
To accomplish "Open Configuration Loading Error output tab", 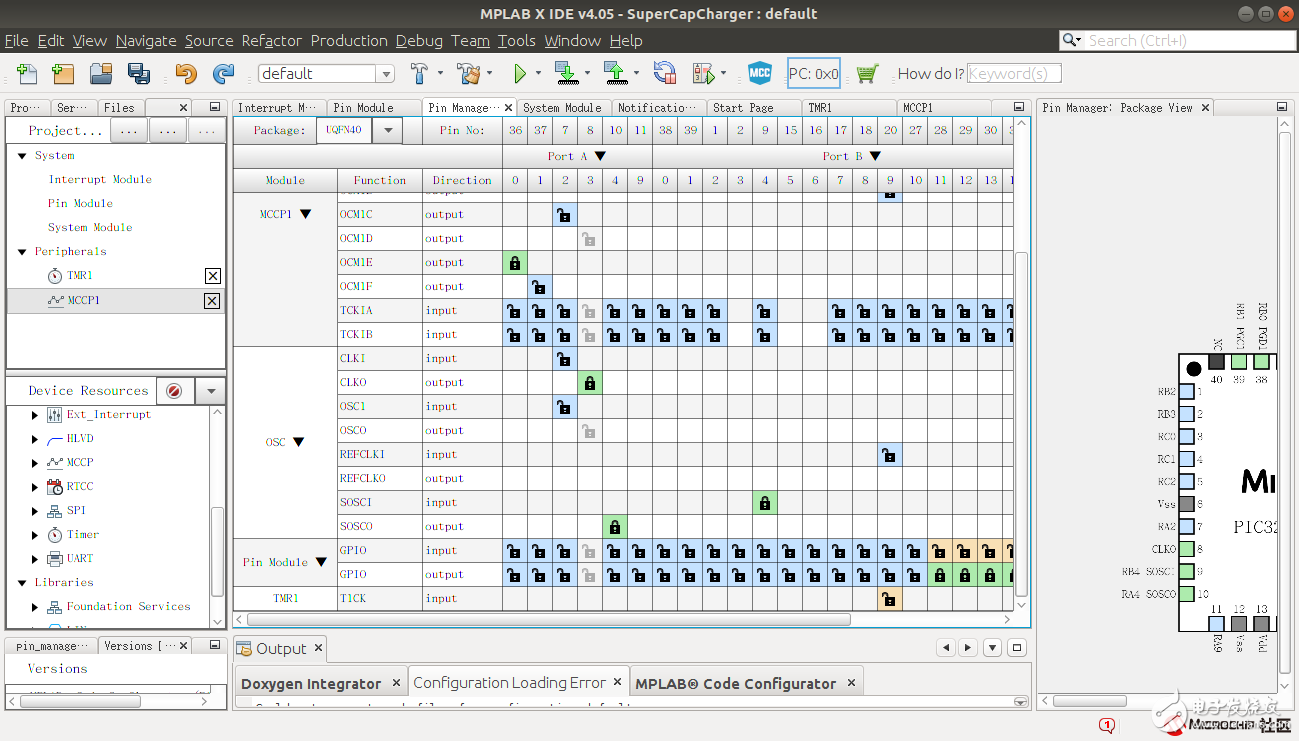I will pos(509,683).
